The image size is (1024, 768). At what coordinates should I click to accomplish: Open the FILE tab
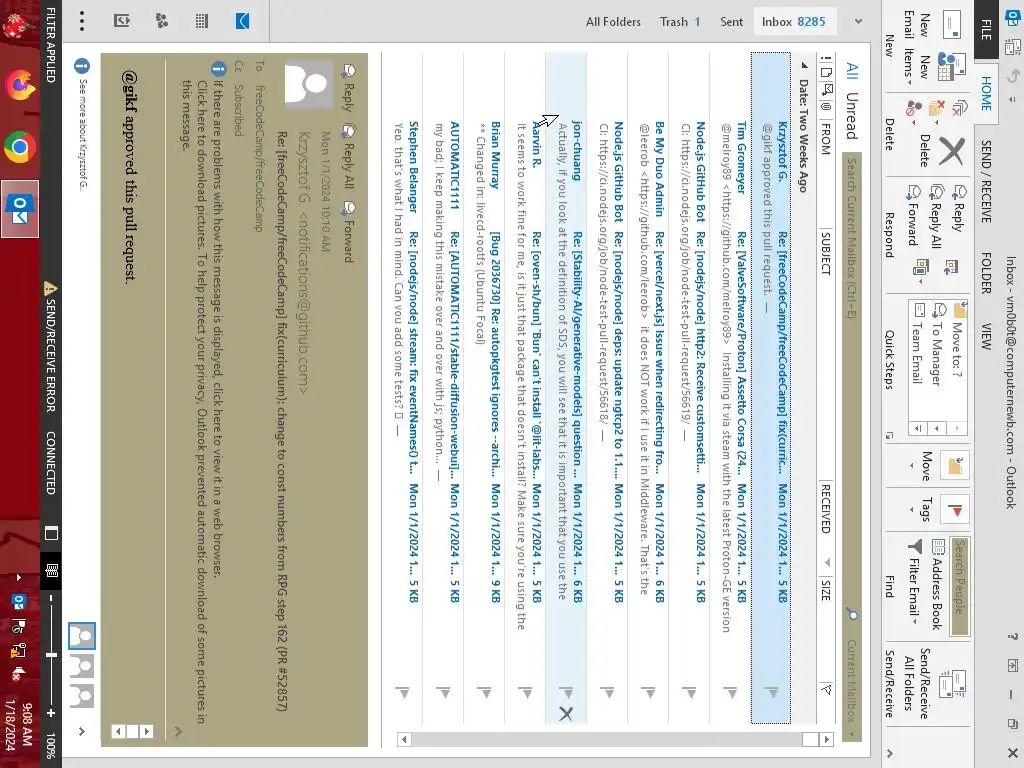(986, 30)
